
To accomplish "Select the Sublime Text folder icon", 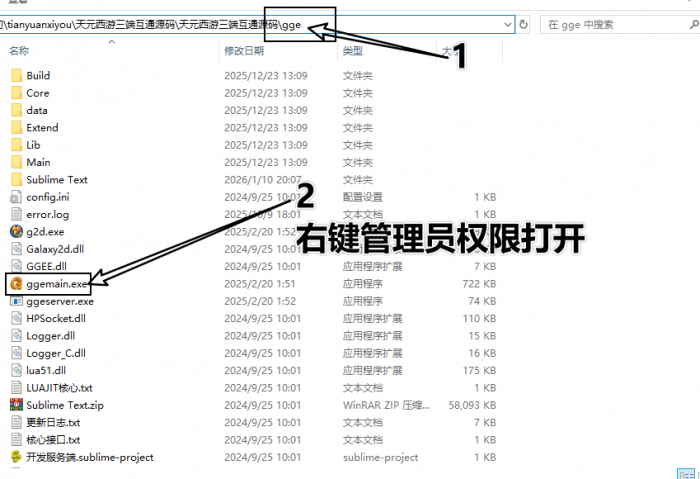I will click(x=16, y=179).
